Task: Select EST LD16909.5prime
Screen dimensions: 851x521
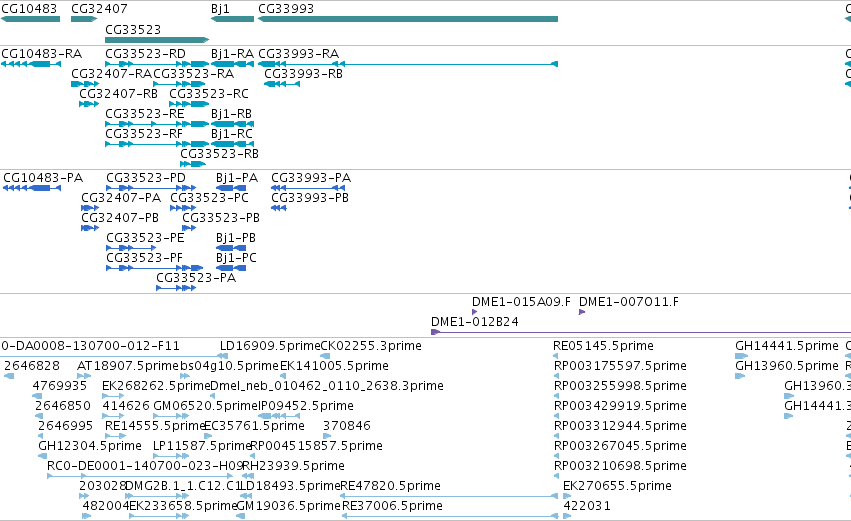Action: [x=270, y=346]
